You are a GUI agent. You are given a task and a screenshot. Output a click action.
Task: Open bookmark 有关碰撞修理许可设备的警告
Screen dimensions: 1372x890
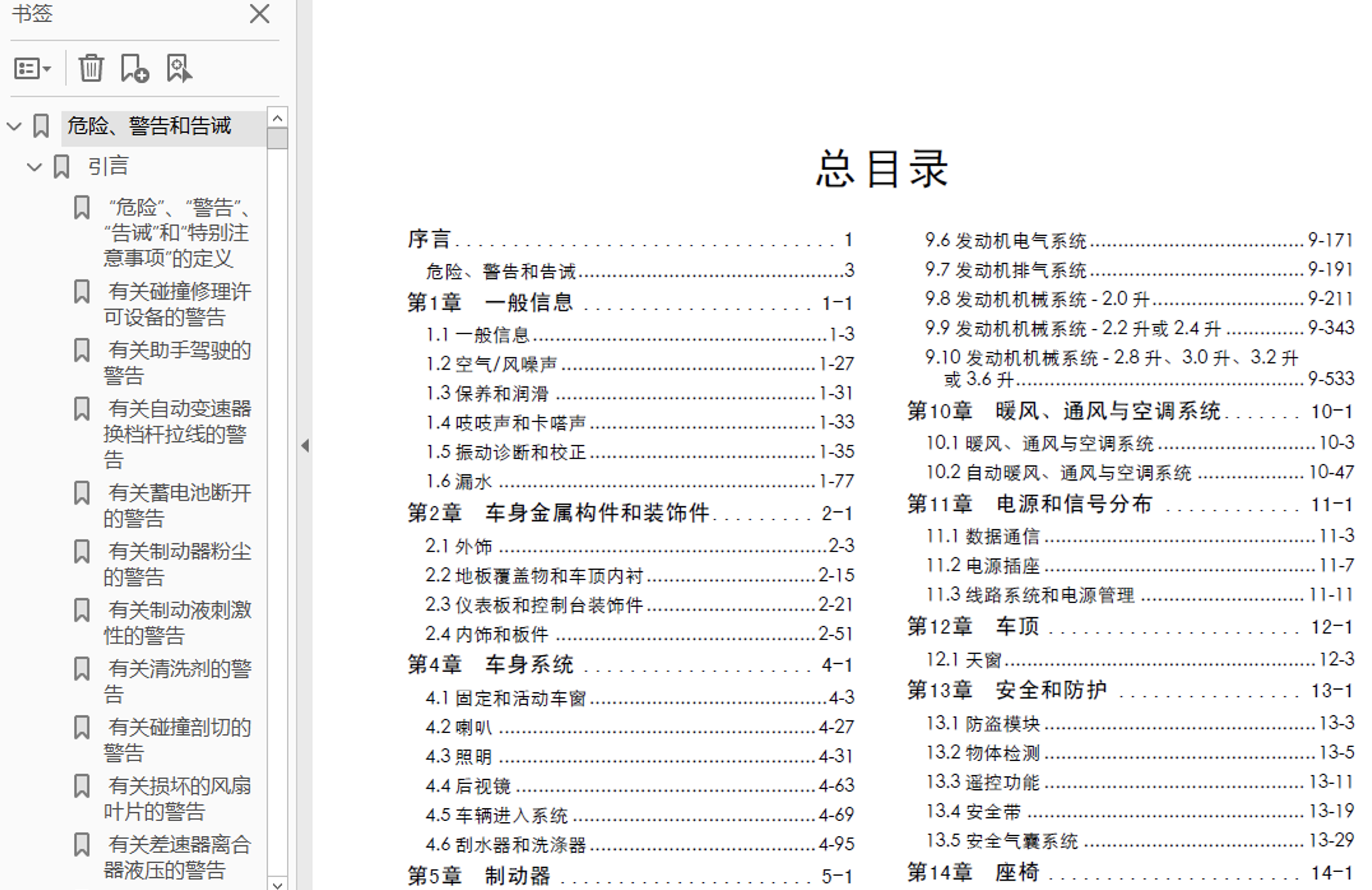178,304
